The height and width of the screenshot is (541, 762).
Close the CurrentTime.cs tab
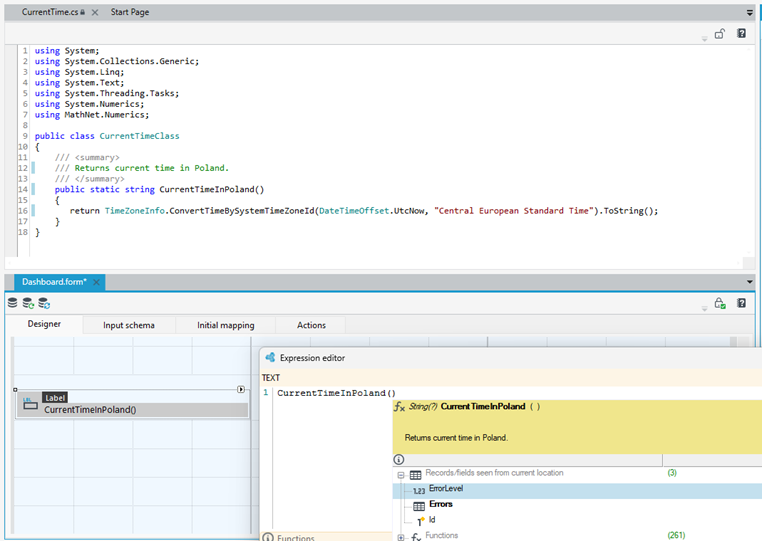(x=95, y=13)
